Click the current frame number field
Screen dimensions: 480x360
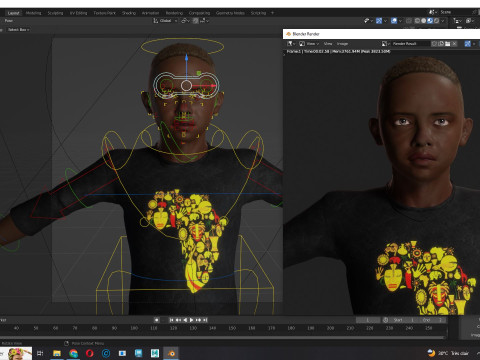[368, 320]
